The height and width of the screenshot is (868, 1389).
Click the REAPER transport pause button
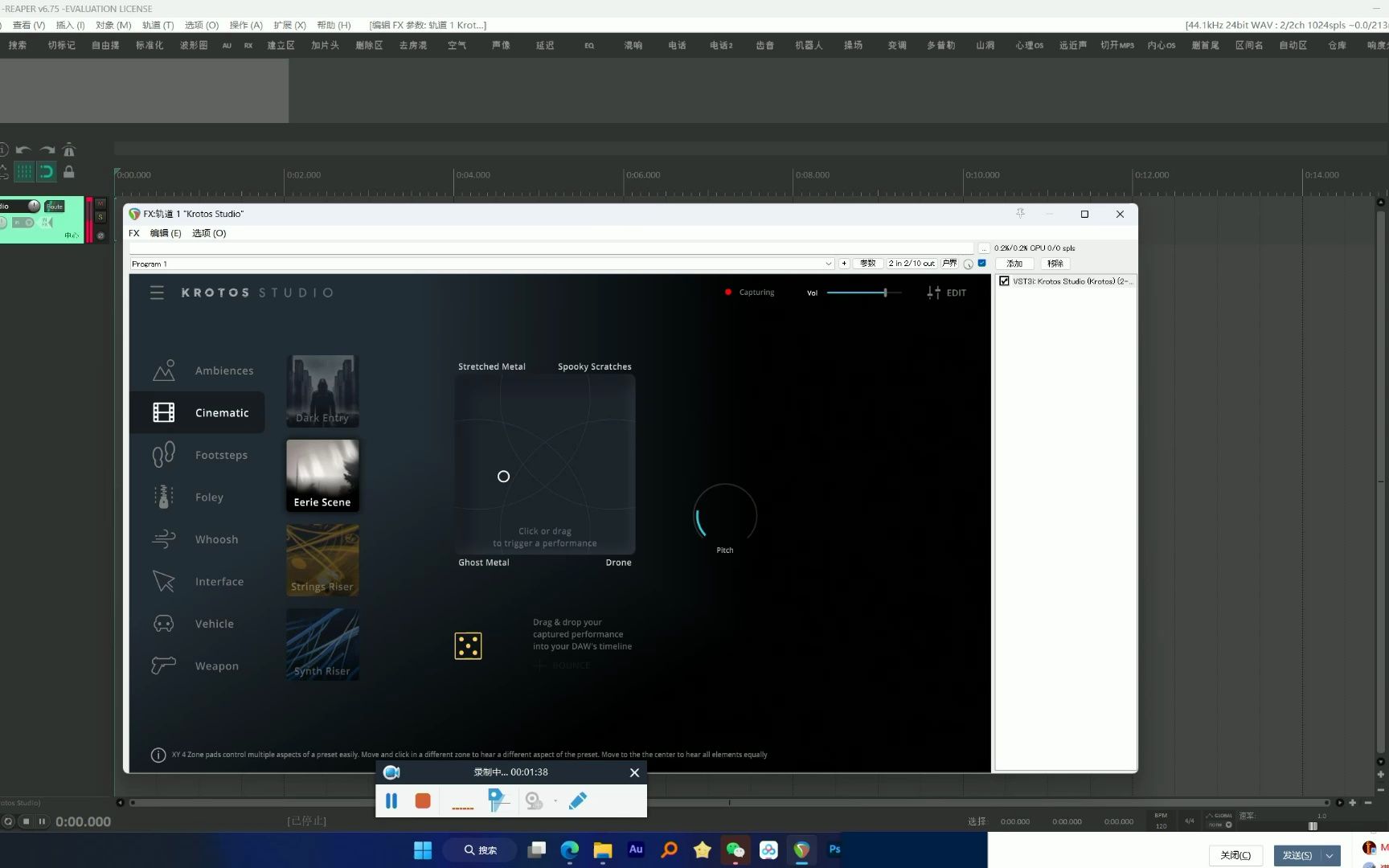(x=42, y=821)
